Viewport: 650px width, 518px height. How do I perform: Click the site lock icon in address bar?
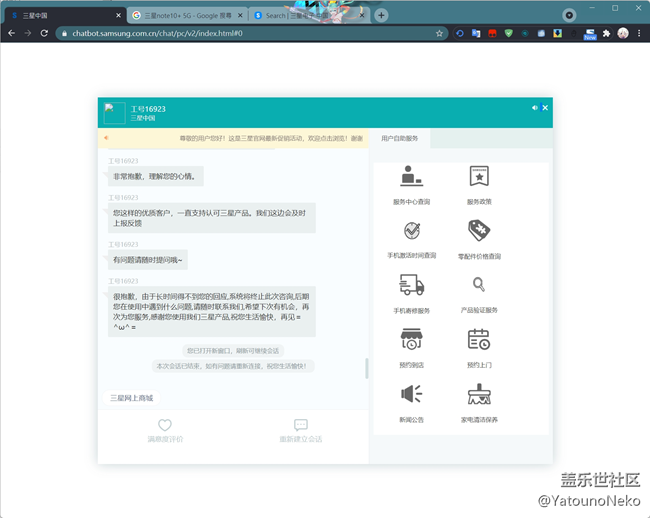tap(64, 33)
